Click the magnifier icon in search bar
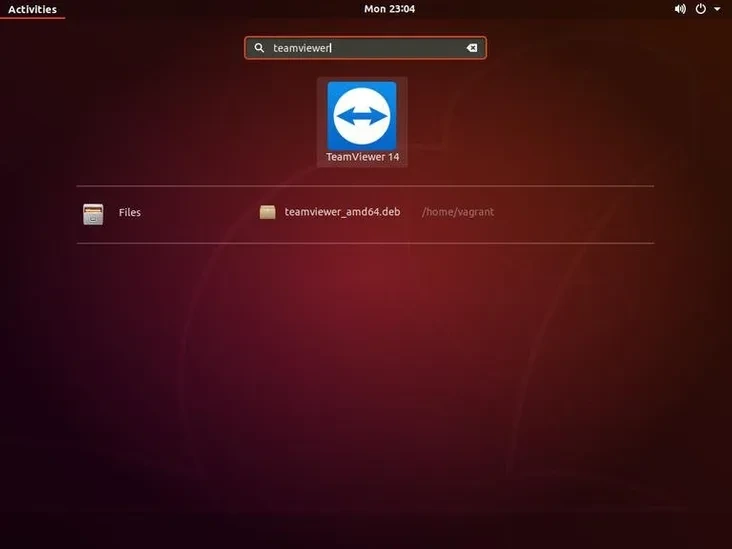732x549 pixels. [x=259, y=48]
